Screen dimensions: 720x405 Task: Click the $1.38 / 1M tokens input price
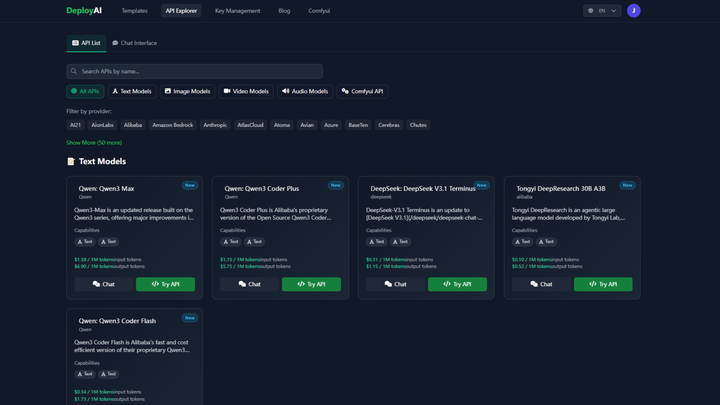94,260
